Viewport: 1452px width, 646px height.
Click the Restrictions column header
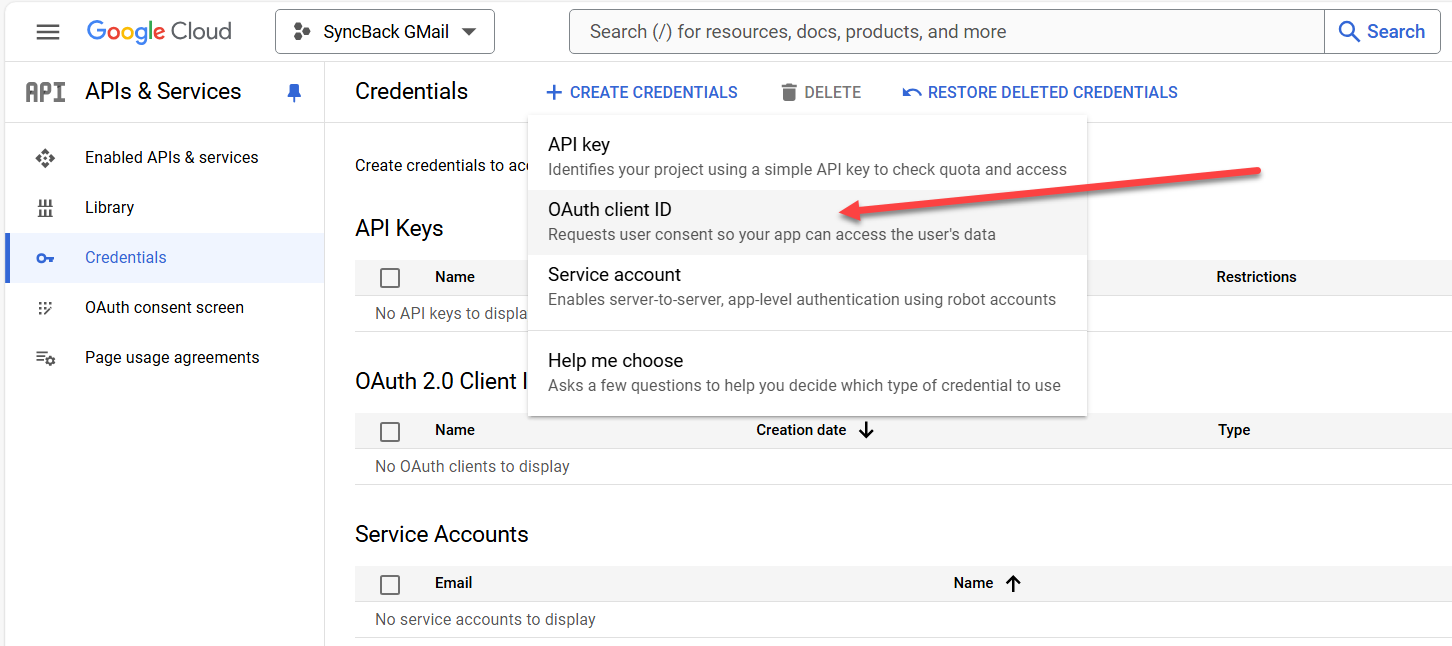(1256, 277)
